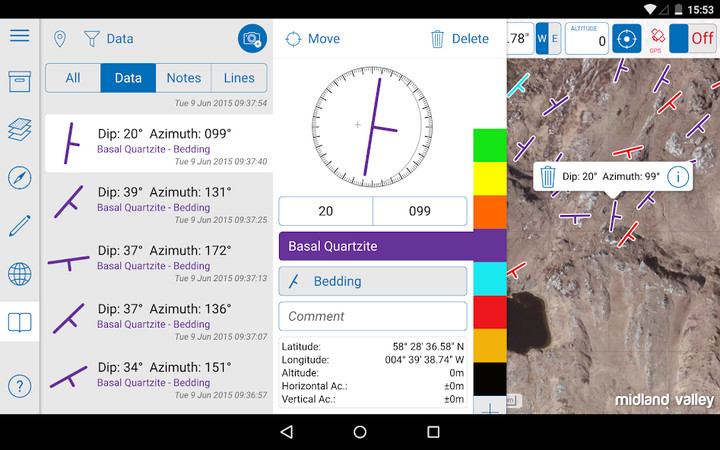
Task: Open the layers stack icon
Action: (19, 130)
